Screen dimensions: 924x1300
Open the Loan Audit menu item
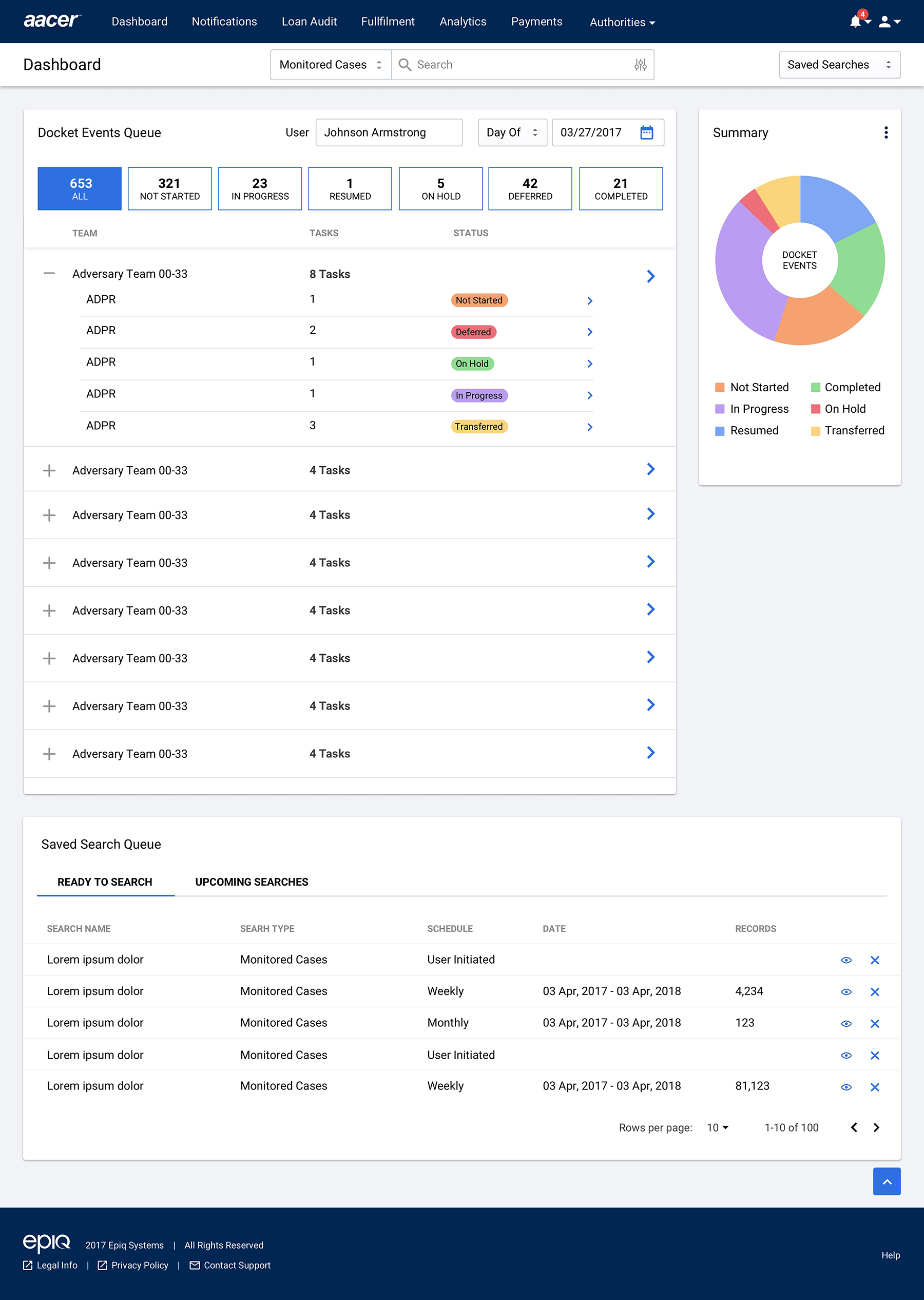[x=309, y=22]
